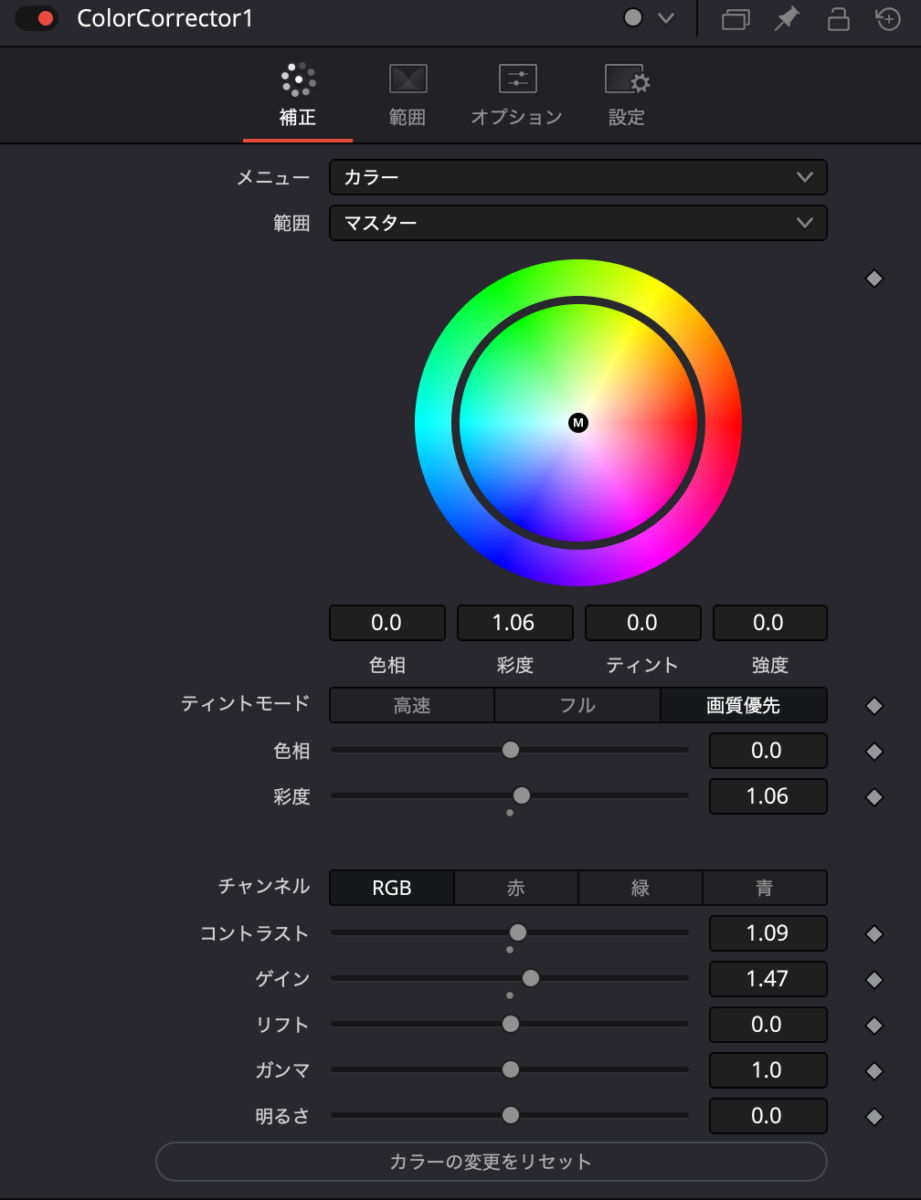This screenshot has height=1200, width=921.
Task: Click the 色相 slider keyframe diamond
Action: click(x=874, y=751)
